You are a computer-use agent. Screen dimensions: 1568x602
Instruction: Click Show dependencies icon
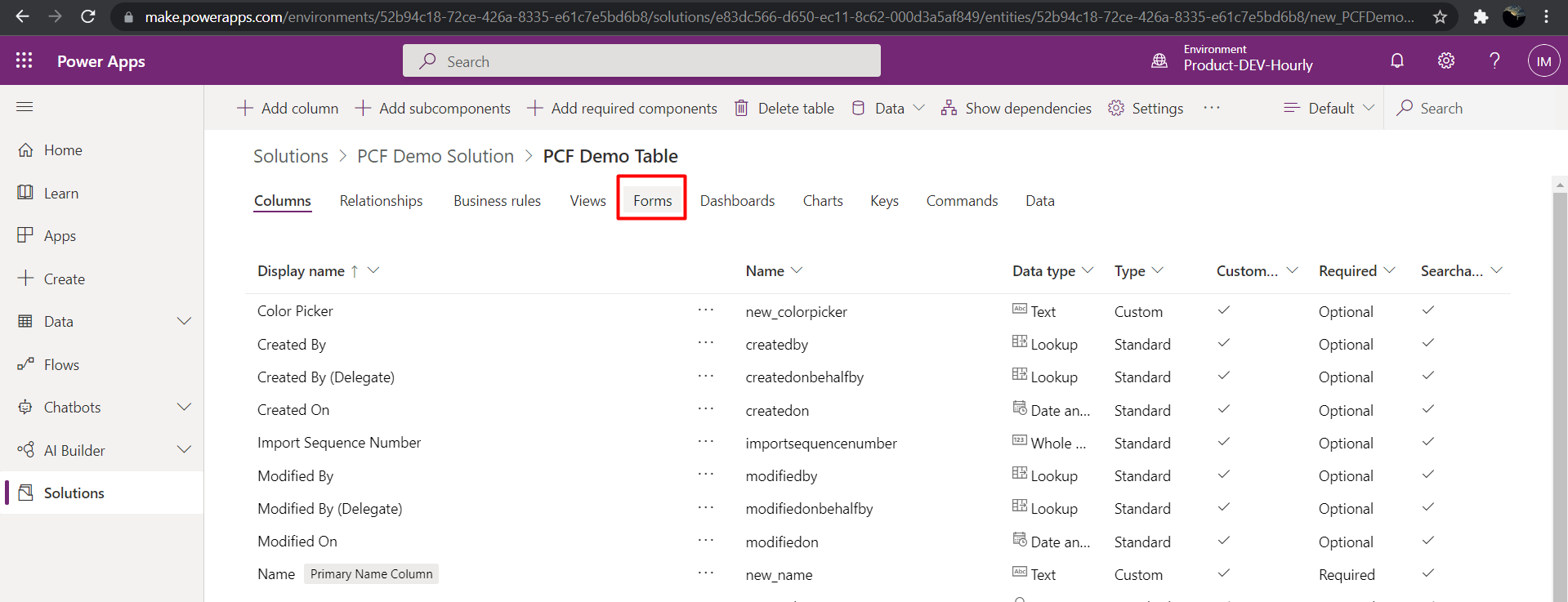[x=949, y=108]
